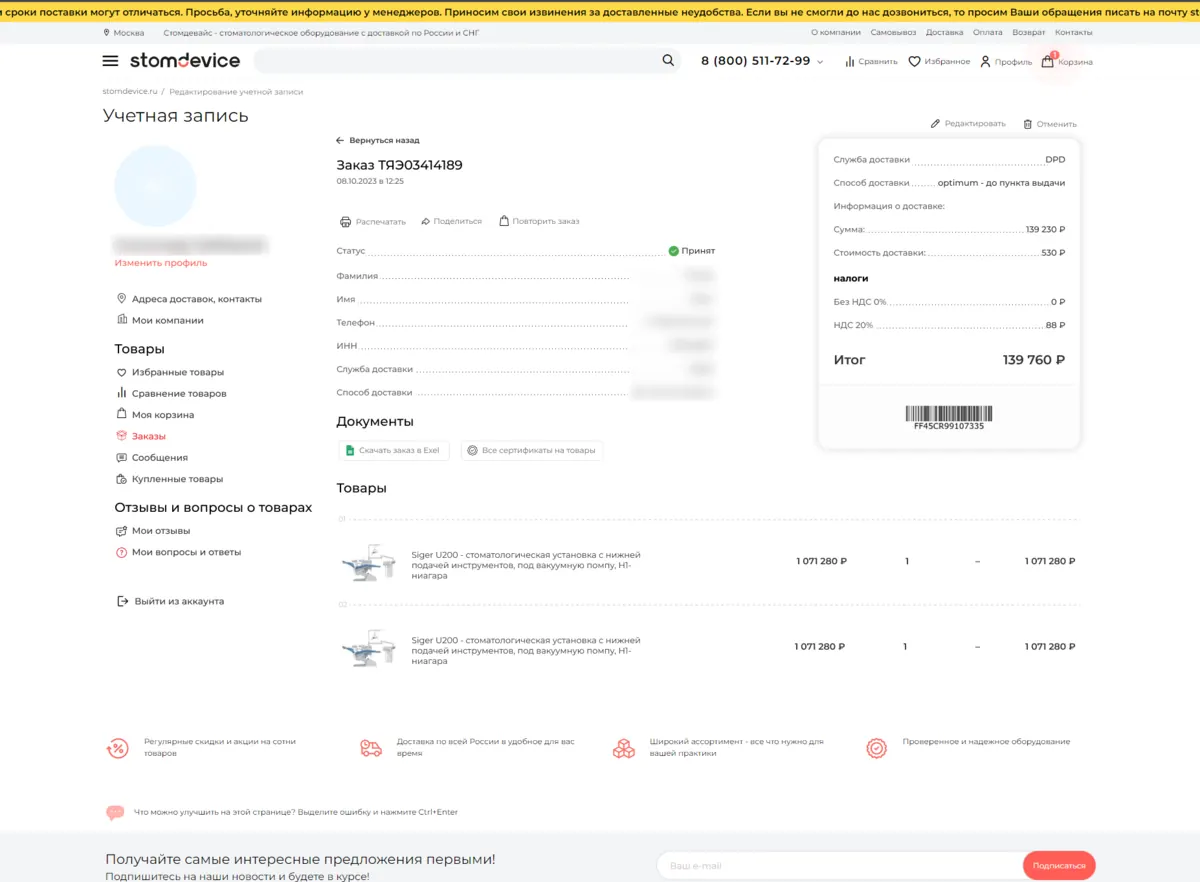Click the Профиль person icon
Image resolution: width=1200 pixels, height=882 pixels.
985,62
